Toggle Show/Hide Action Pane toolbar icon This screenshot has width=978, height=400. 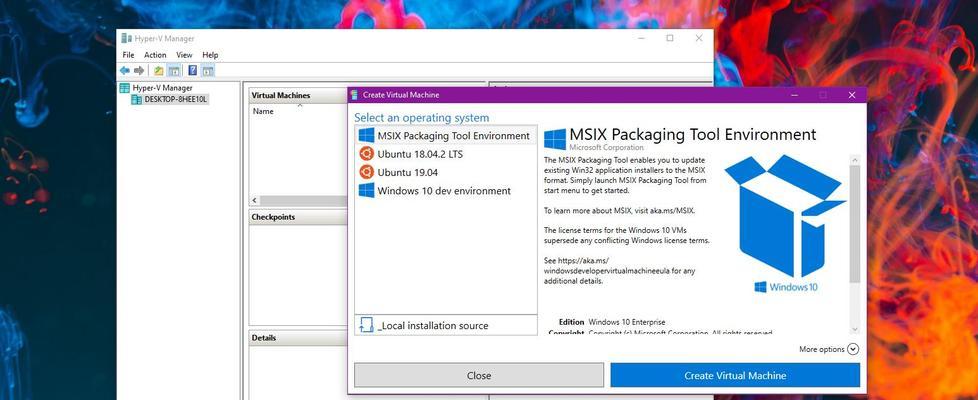click(x=208, y=71)
